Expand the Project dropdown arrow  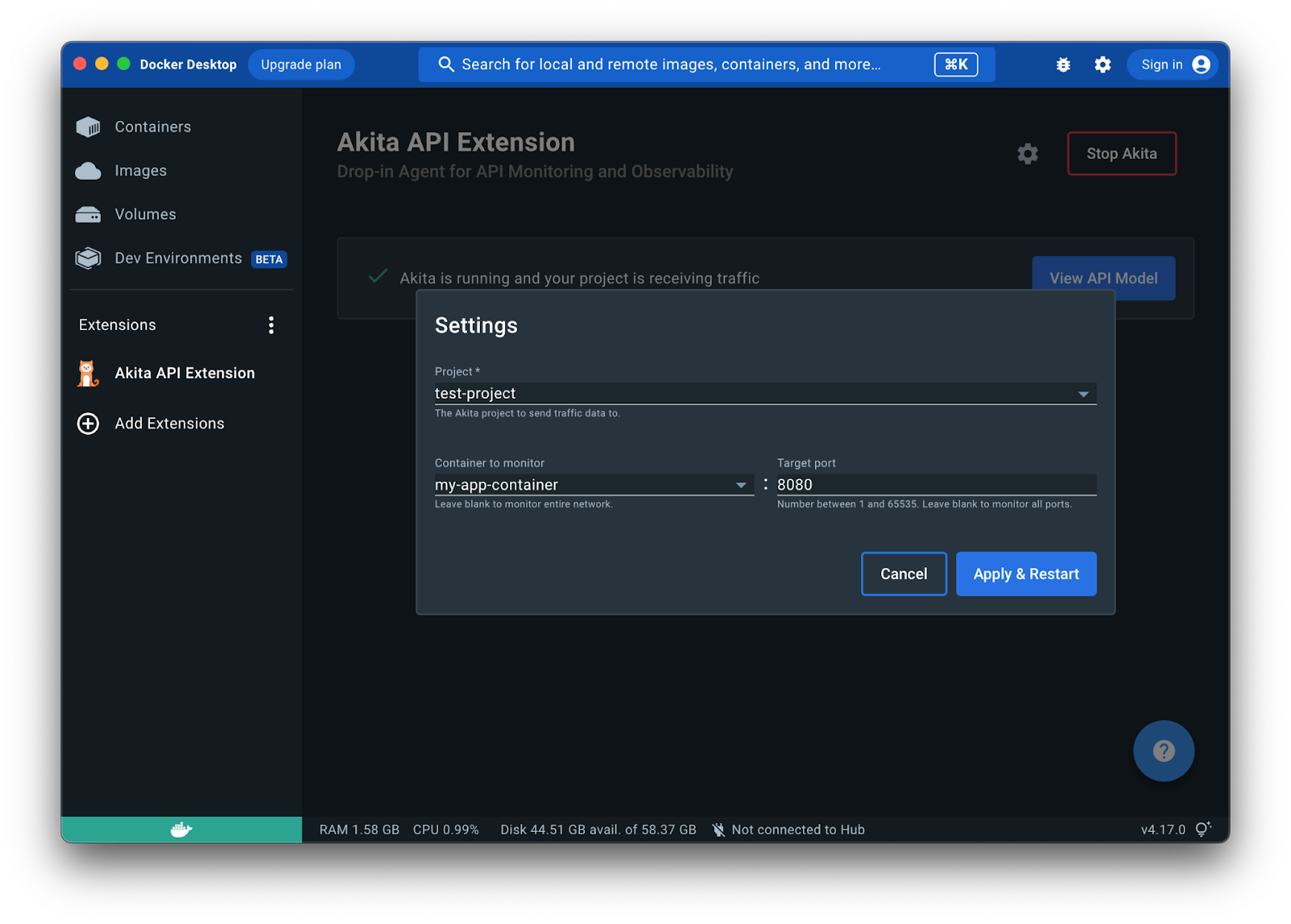(1084, 394)
